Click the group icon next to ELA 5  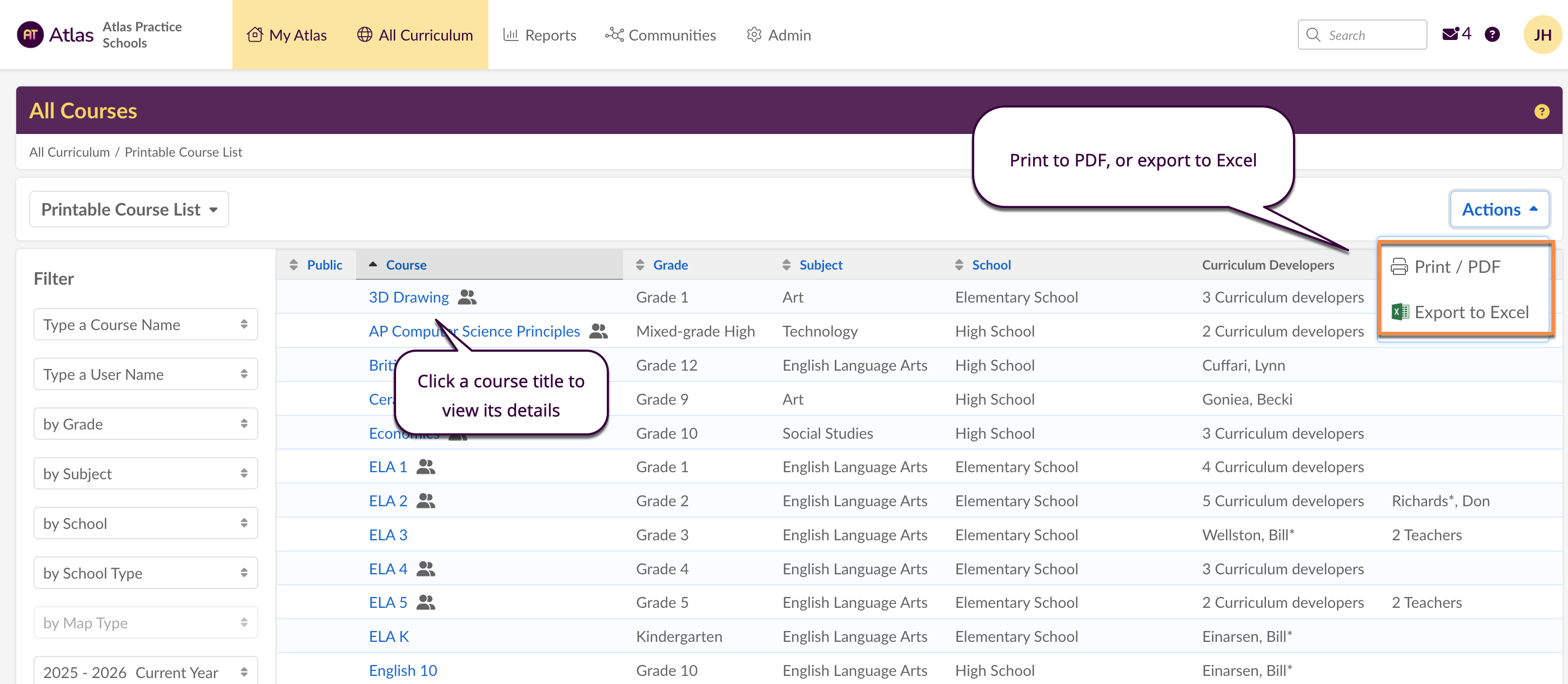pos(425,602)
